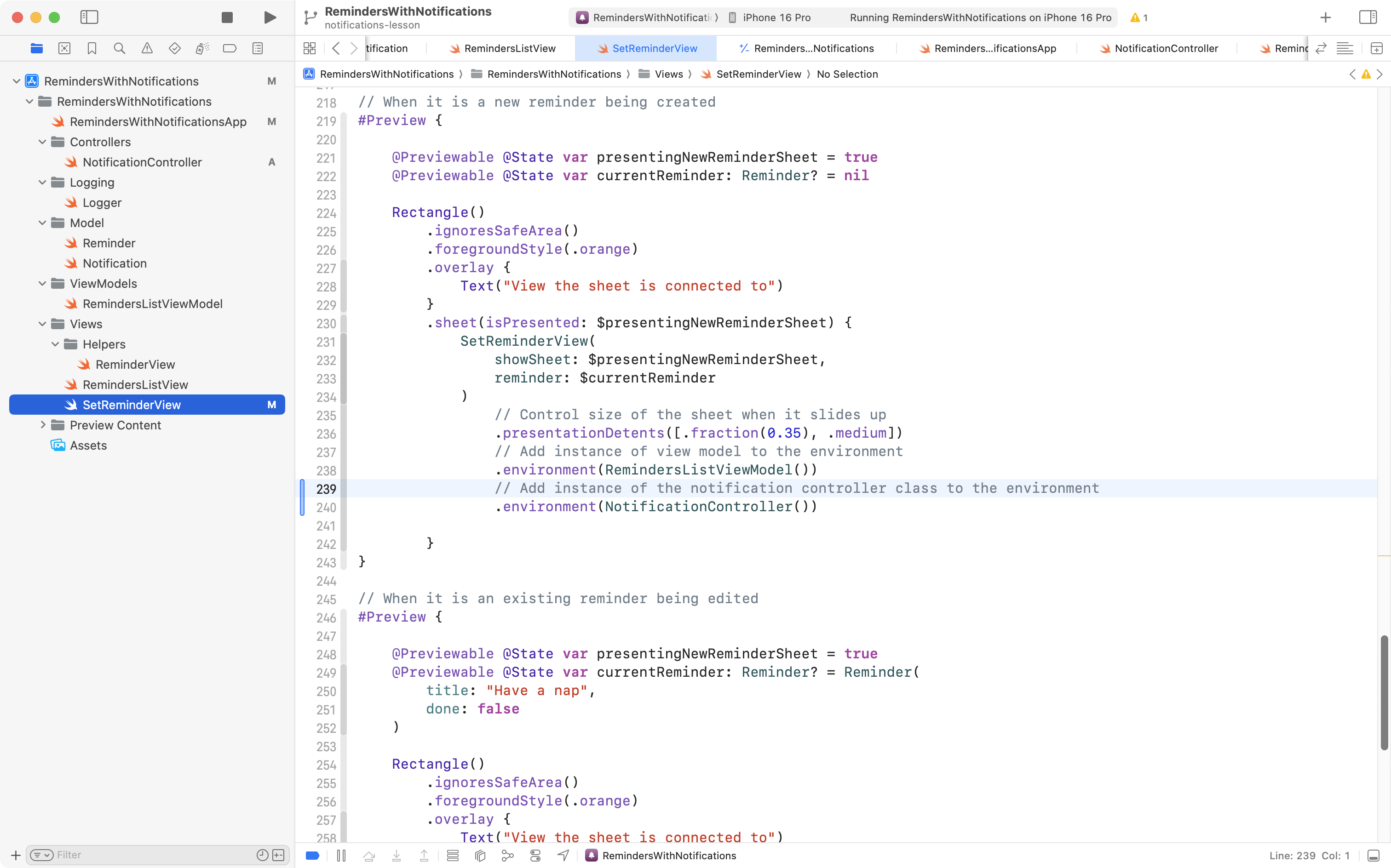Viewport: 1391px width, 868px height.
Task: Collapse the Helpers folder
Action: [x=55, y=344]
